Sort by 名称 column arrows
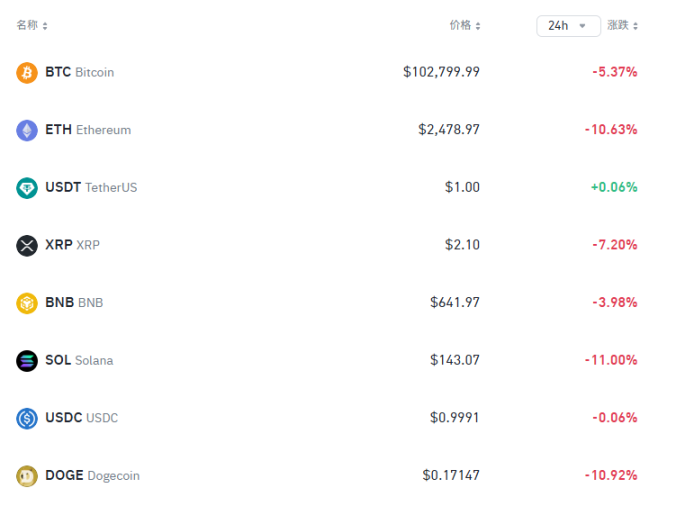Viewport: 694px width, 506px height. (x=45, y=26)
